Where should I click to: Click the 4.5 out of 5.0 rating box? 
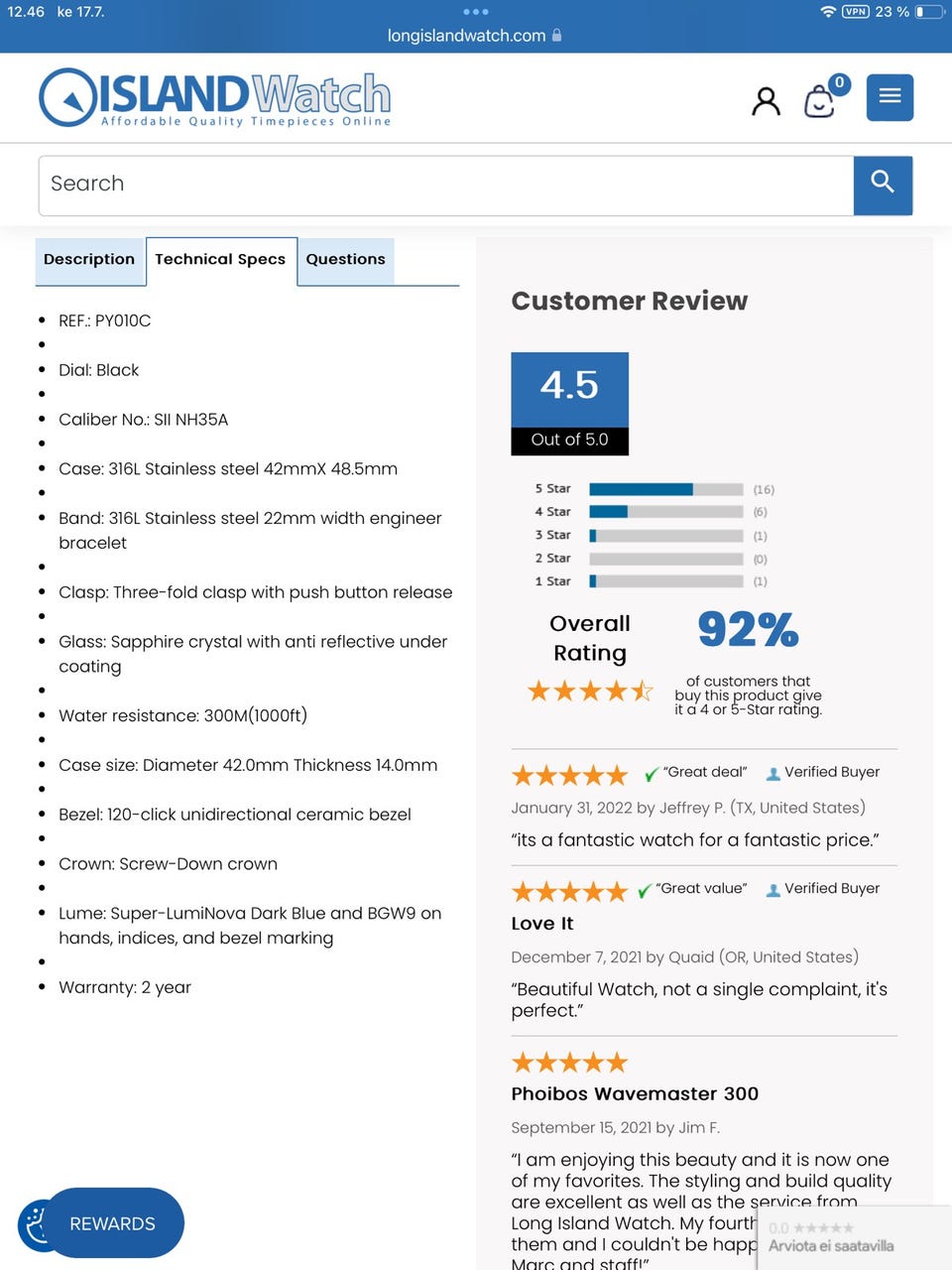(569, 404)
